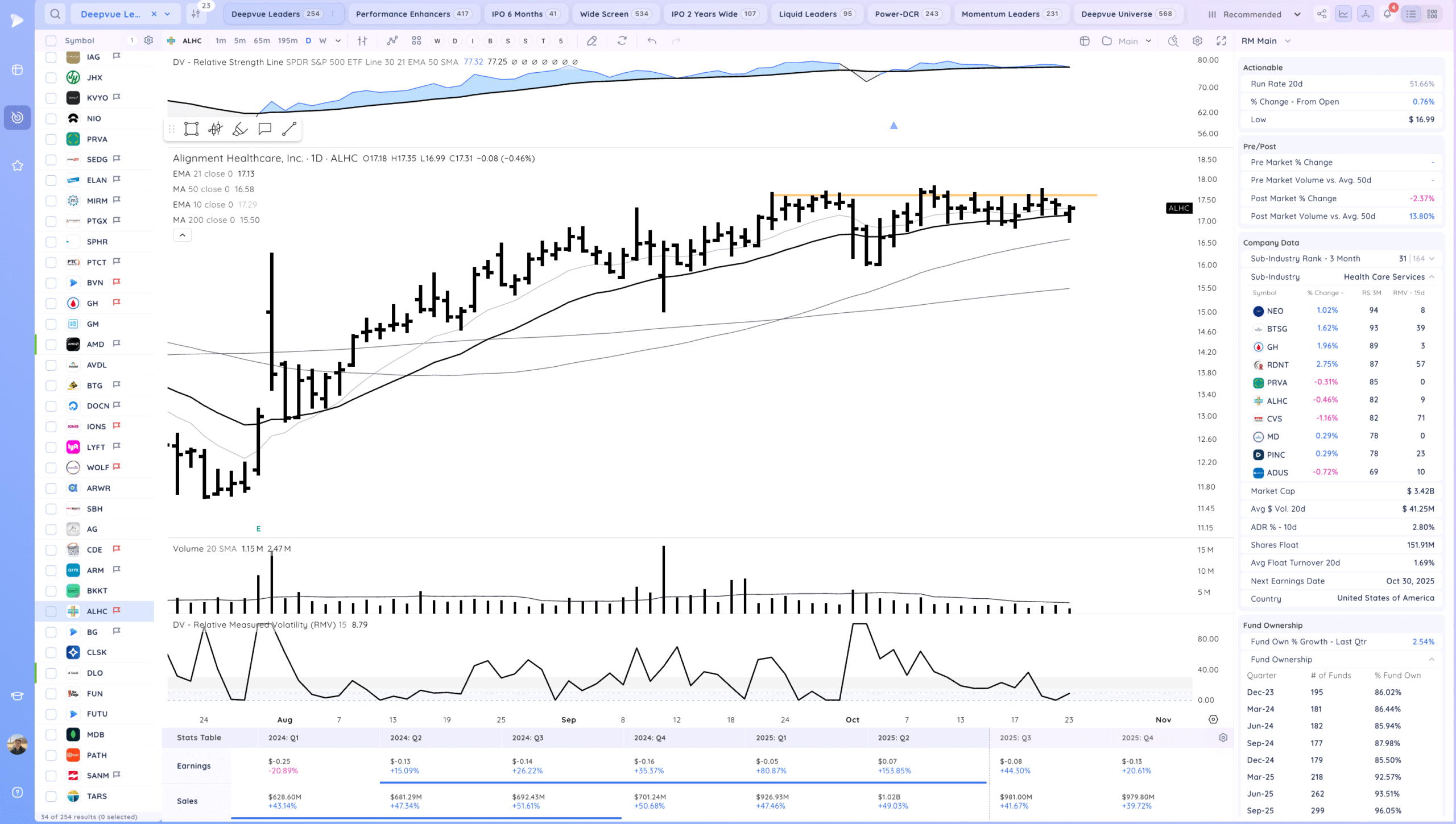Toggle the select-all Symbol checkbox
Viewport: 1456px width, 824px height.
point(51,41)
